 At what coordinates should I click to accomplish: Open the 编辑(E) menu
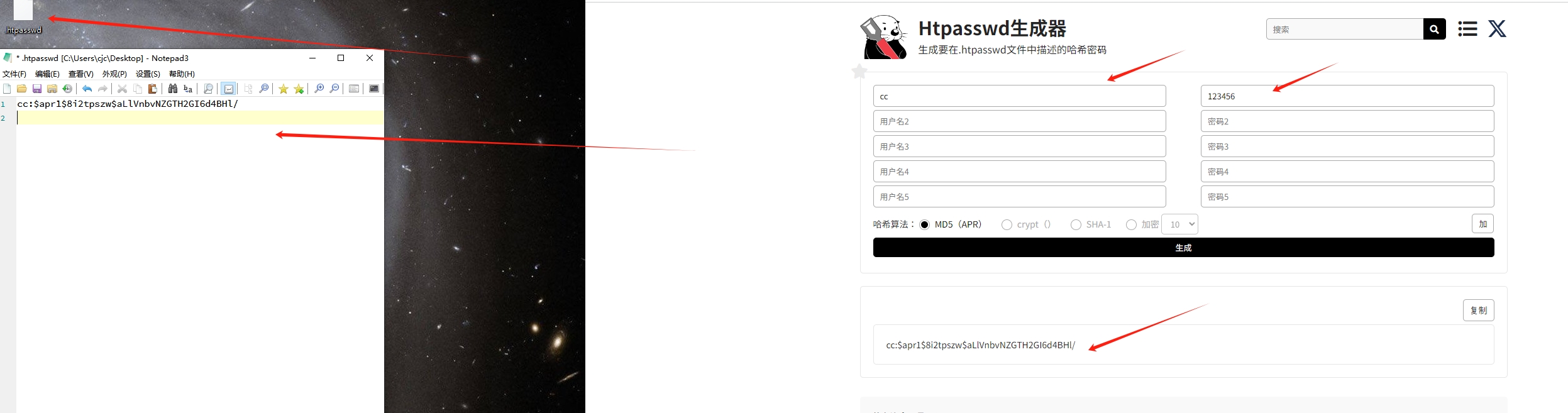(47, 74)
